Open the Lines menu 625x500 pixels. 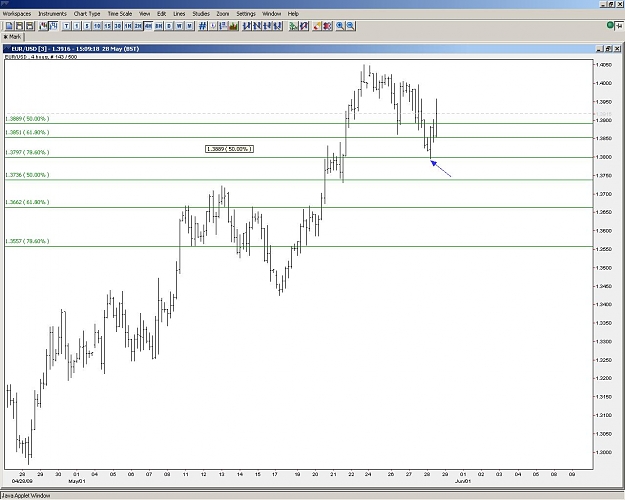[179, 14]
